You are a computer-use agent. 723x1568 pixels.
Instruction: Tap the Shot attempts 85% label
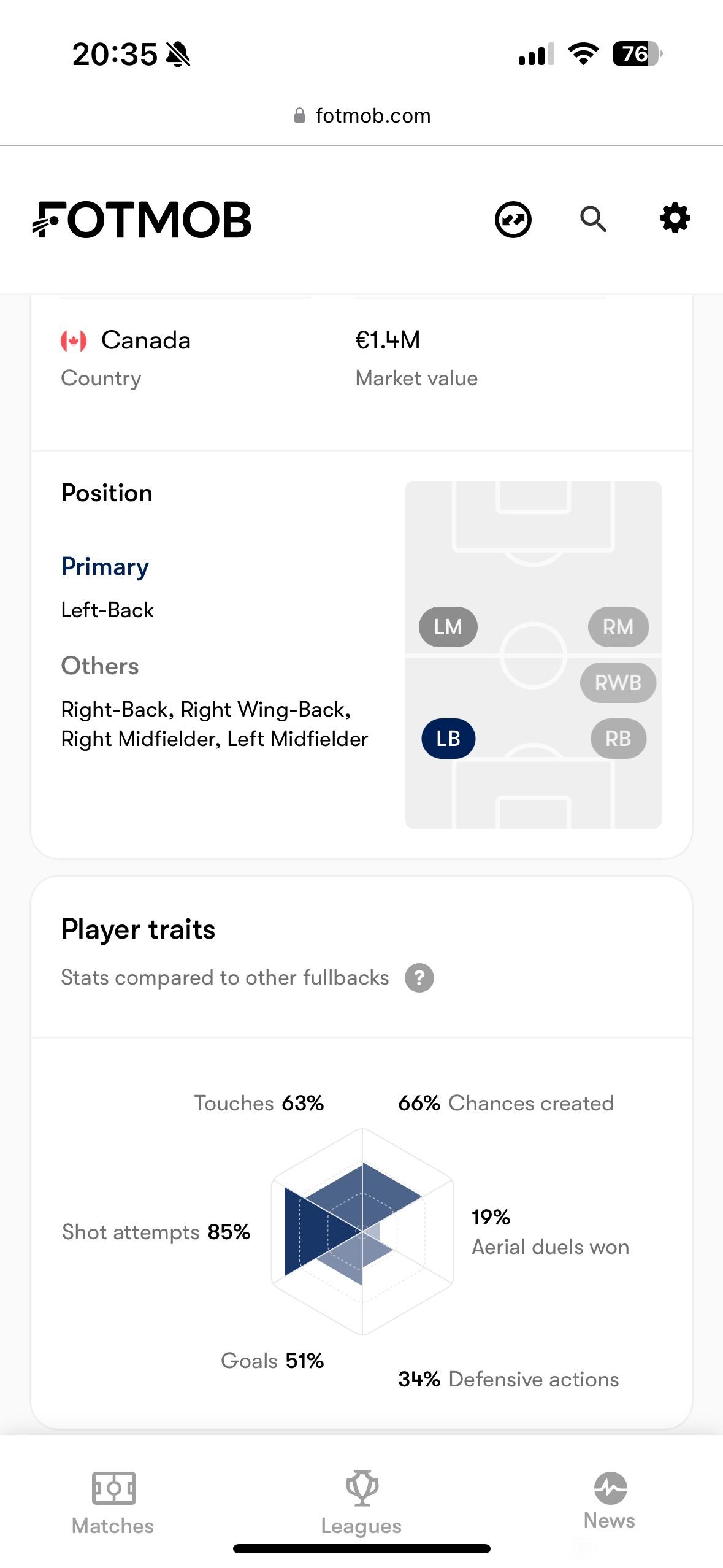pos(156,1232)
